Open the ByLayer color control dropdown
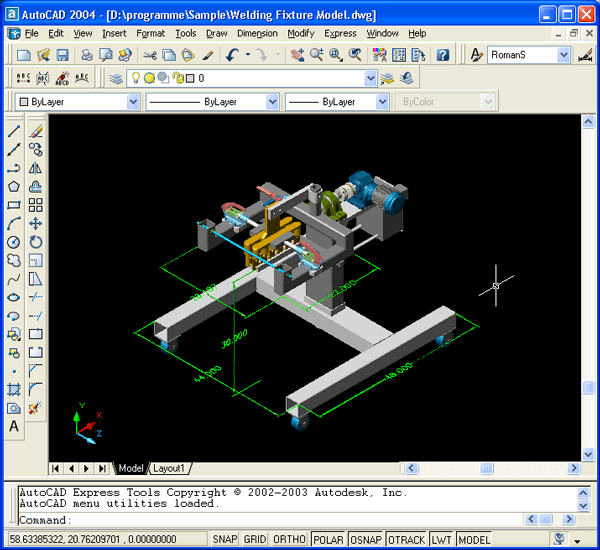The width and height of the screenshot is (600, 550). (133, 102)
